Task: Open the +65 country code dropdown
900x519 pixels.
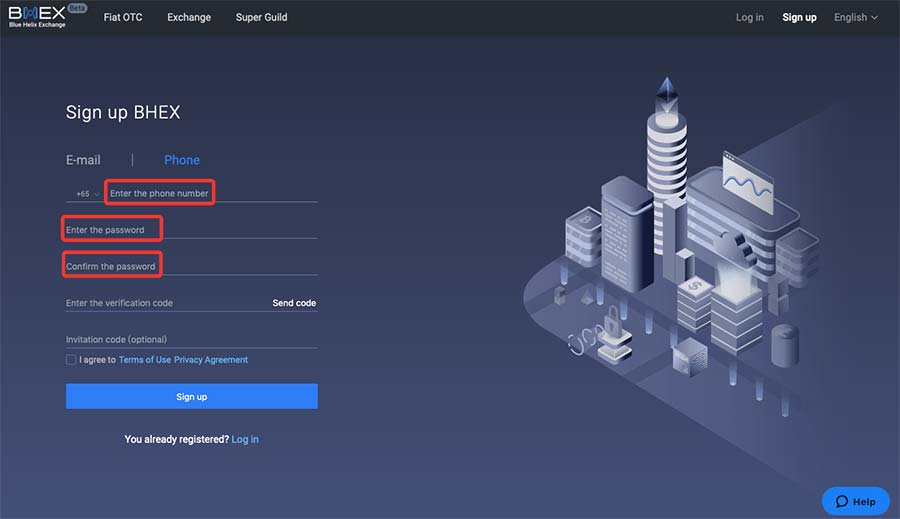Action: point(88,193)
